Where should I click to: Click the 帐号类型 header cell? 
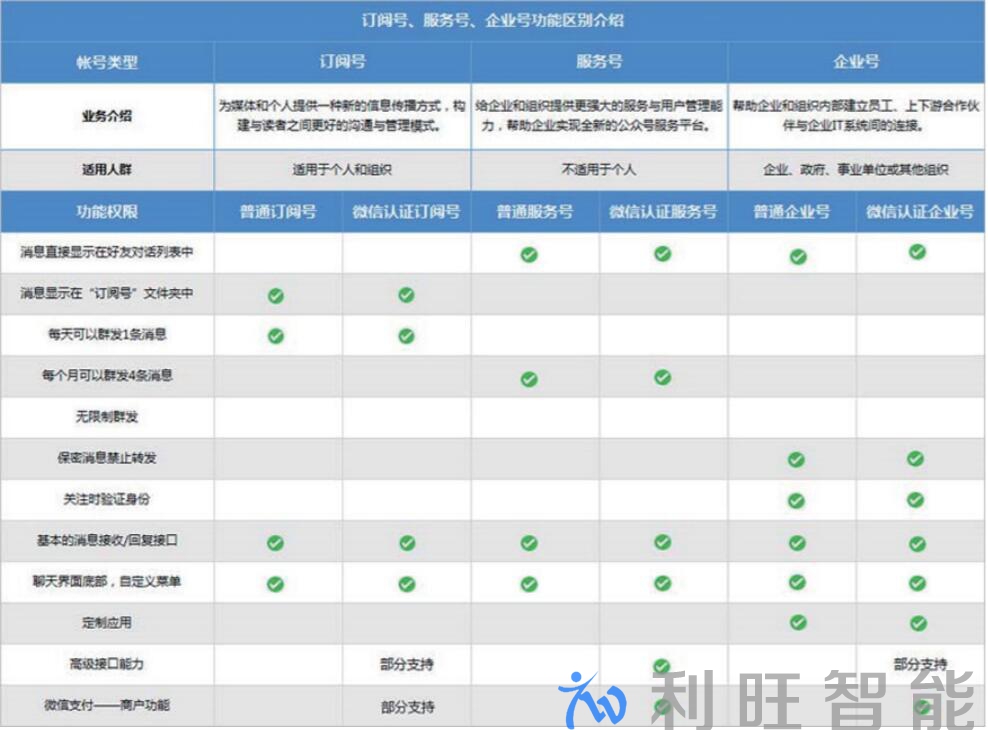107,62
